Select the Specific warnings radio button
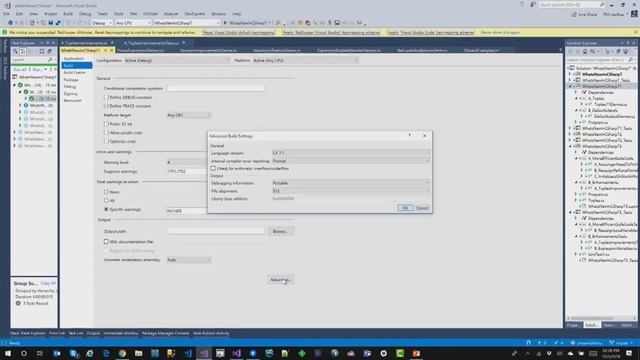The height and width of the screenshot is (360, 640). pos(106,209)
